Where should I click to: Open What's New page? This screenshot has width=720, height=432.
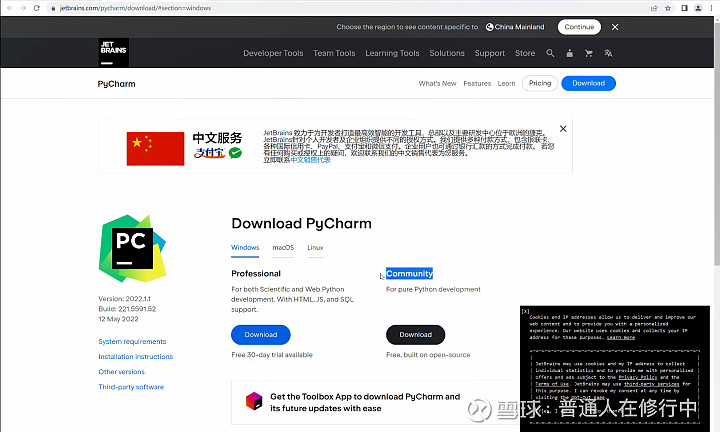437,84
